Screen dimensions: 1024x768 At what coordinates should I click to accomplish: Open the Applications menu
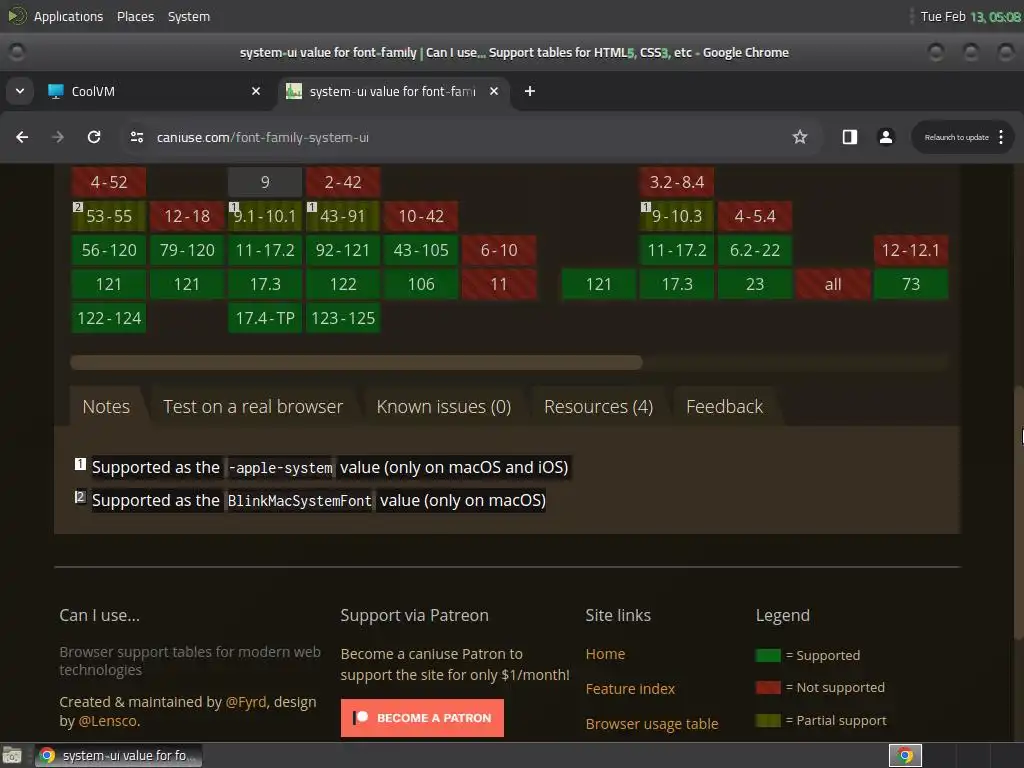(68, 16)
